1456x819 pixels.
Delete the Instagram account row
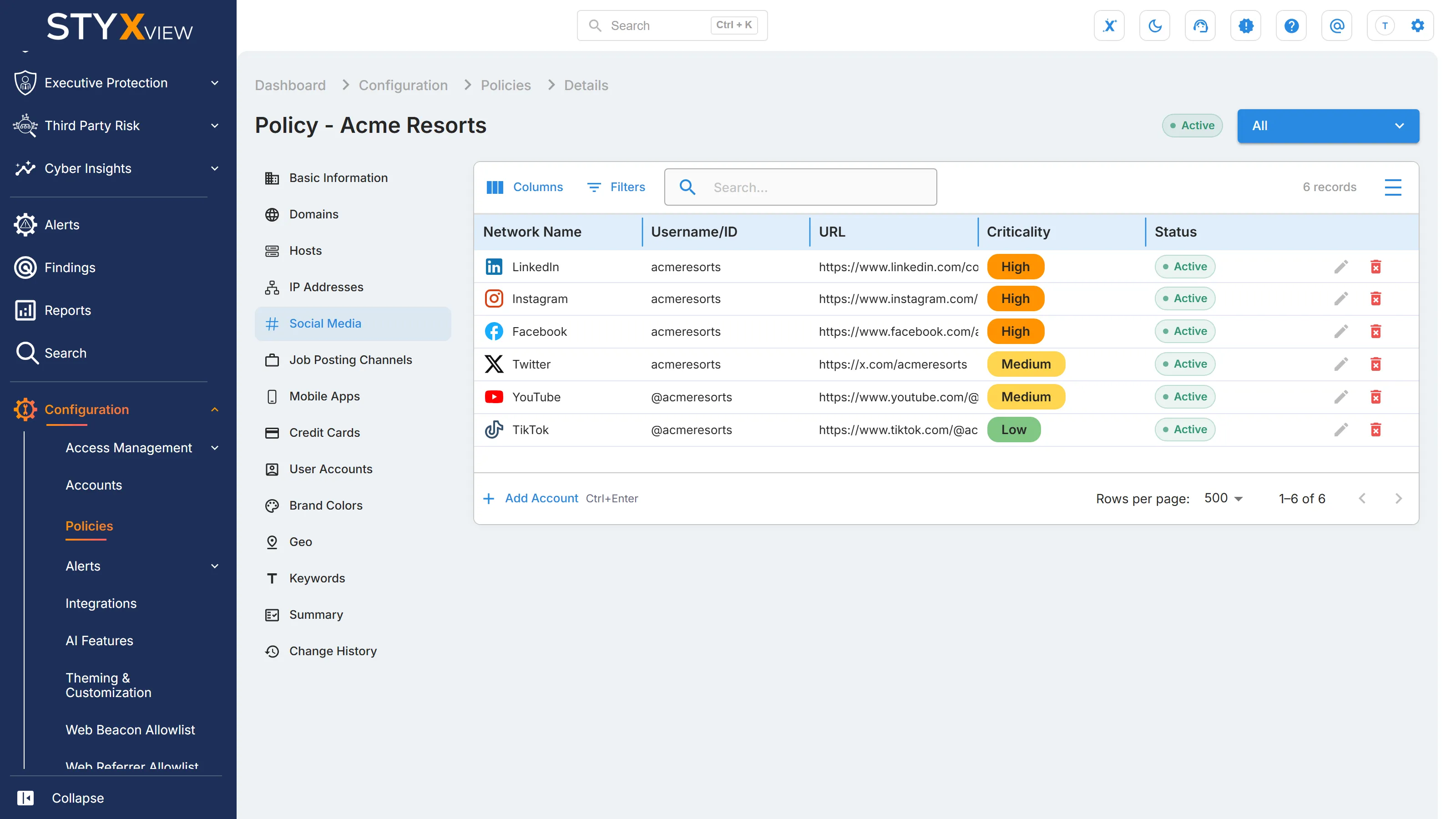pyautogui.click(x=1376, y=299)
